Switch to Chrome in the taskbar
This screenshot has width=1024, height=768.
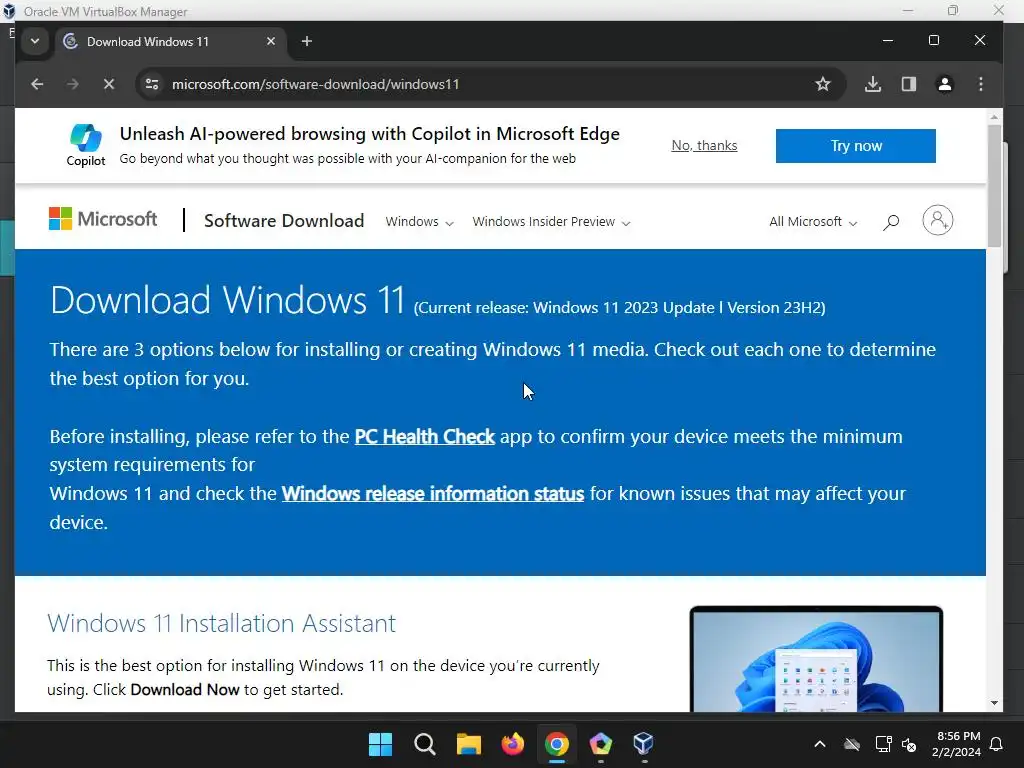(x=556, y=744)
